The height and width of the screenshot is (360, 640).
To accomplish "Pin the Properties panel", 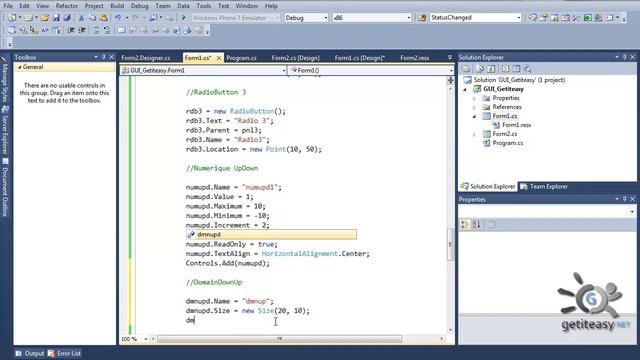I will (624, 199).
